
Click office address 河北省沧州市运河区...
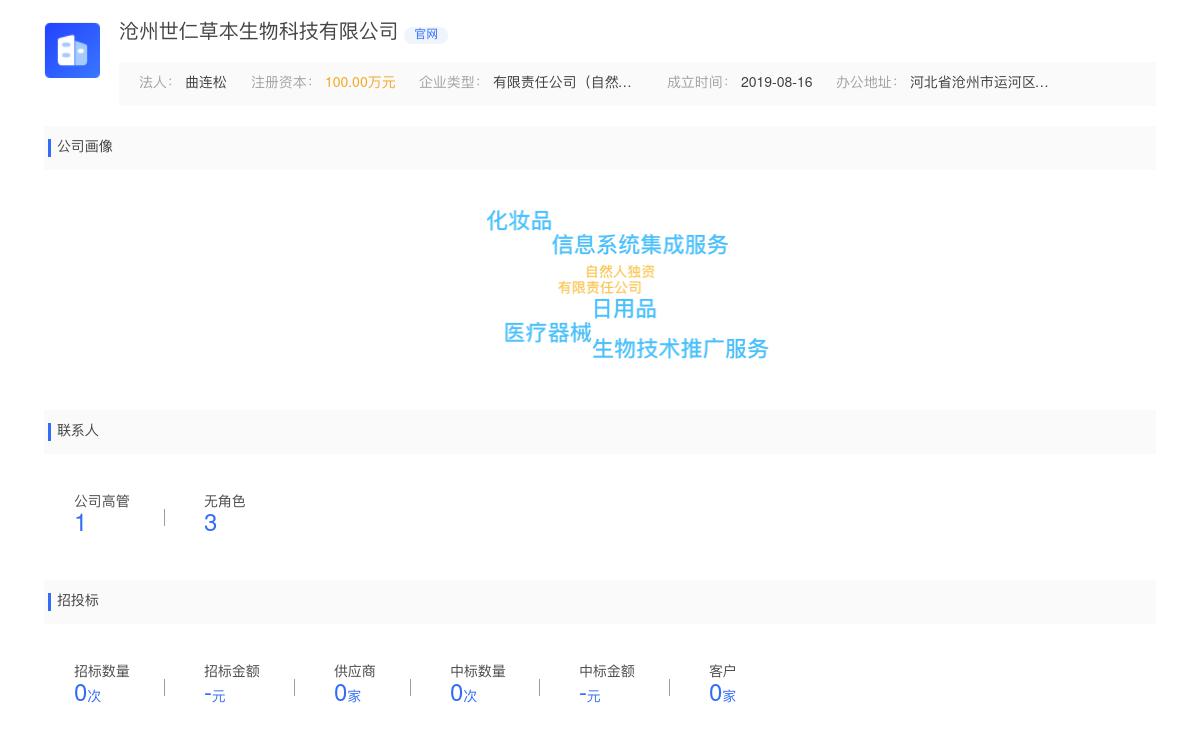click(x=979, y=83)
